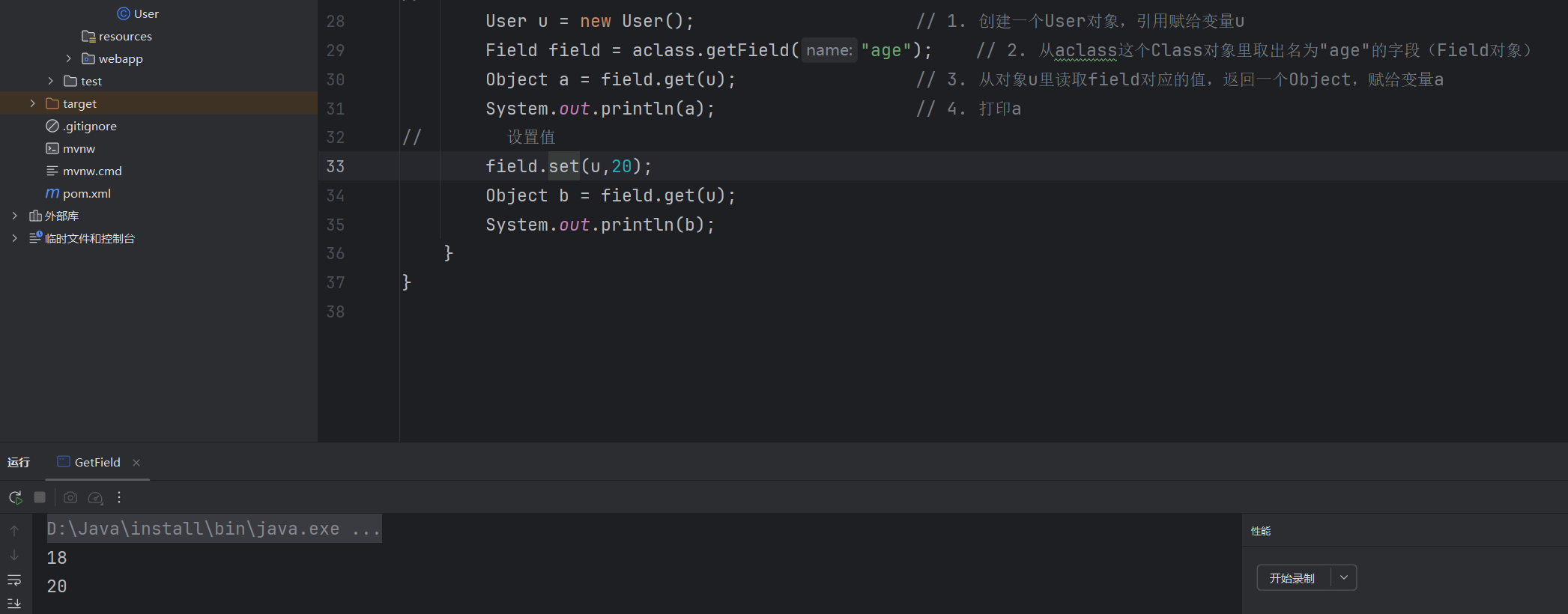Image resolution: width=1568 pixels, height=614 pixels.
Task: Click the profiler gauge icon
Action: pos(95,497)
